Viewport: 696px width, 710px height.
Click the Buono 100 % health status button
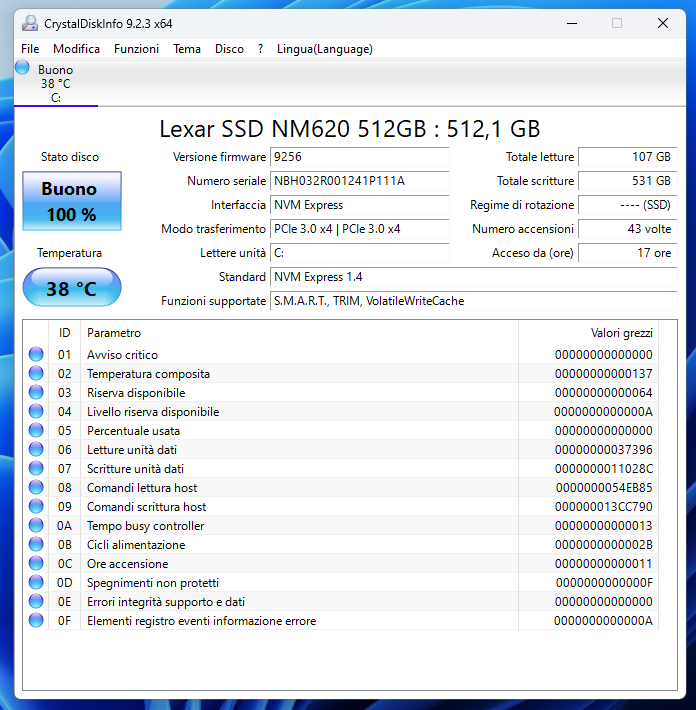tap(72, 201)
